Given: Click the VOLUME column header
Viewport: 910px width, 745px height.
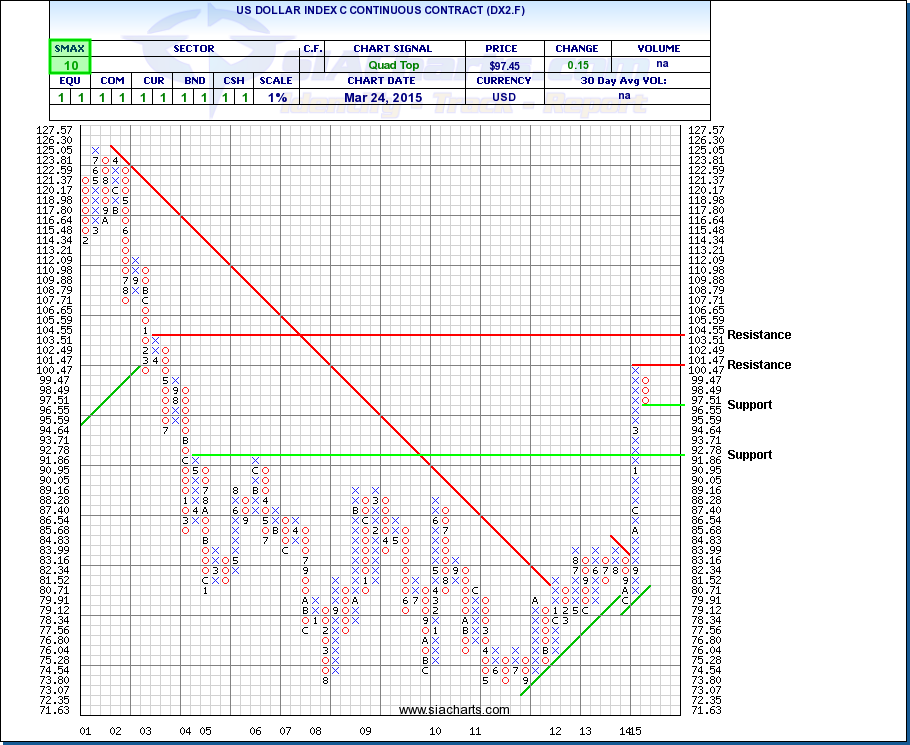Looking at the screenshot, I should pos(658,48).
